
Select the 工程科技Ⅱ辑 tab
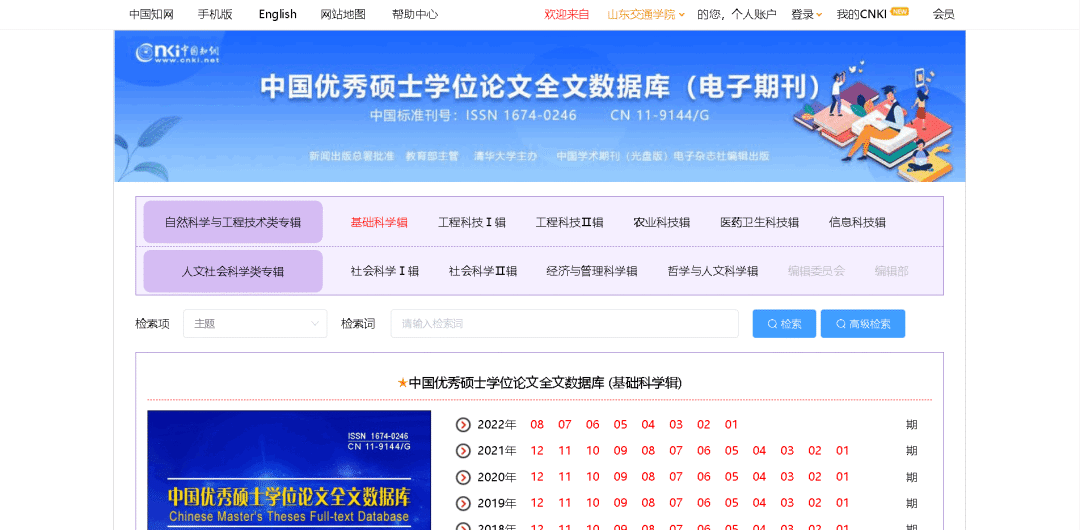[x=570, y=222]
